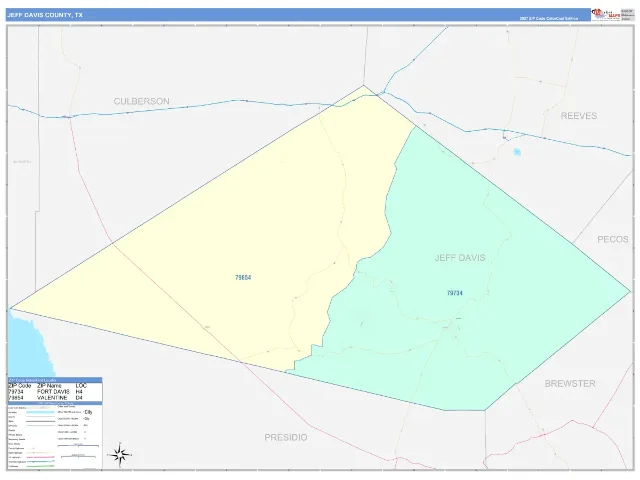The image size is (640, 480).
Task: Click VALENTINE in the ZIP index table
Action: 52,398
